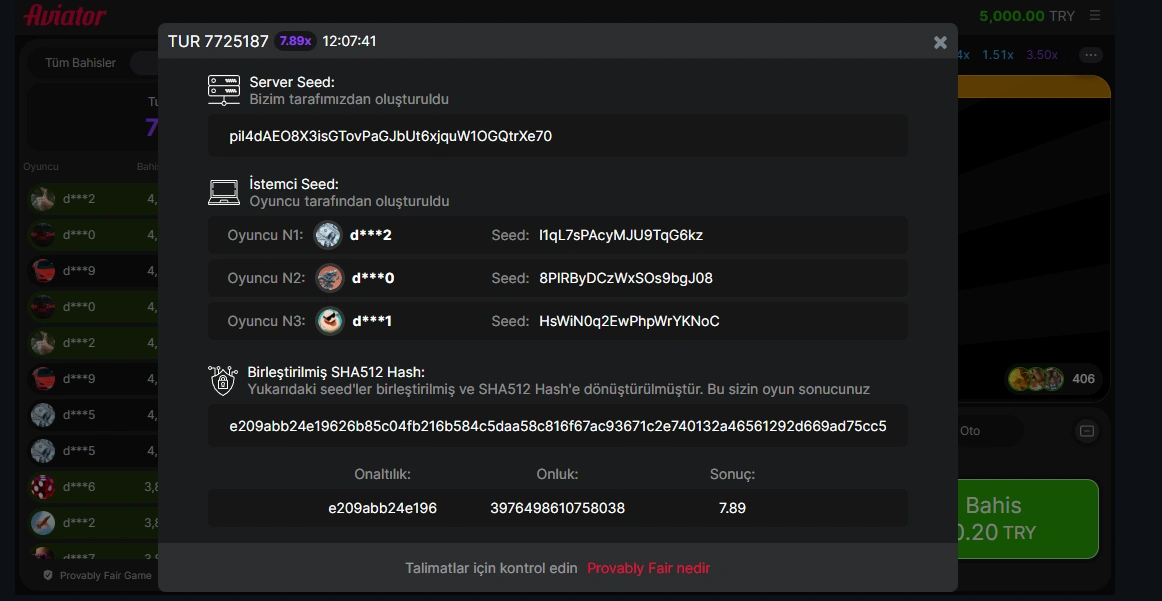Open the hamburger menu beside the TRY balance
The height and width of the screenshot is (601, 1162).
coord(1095,16)
